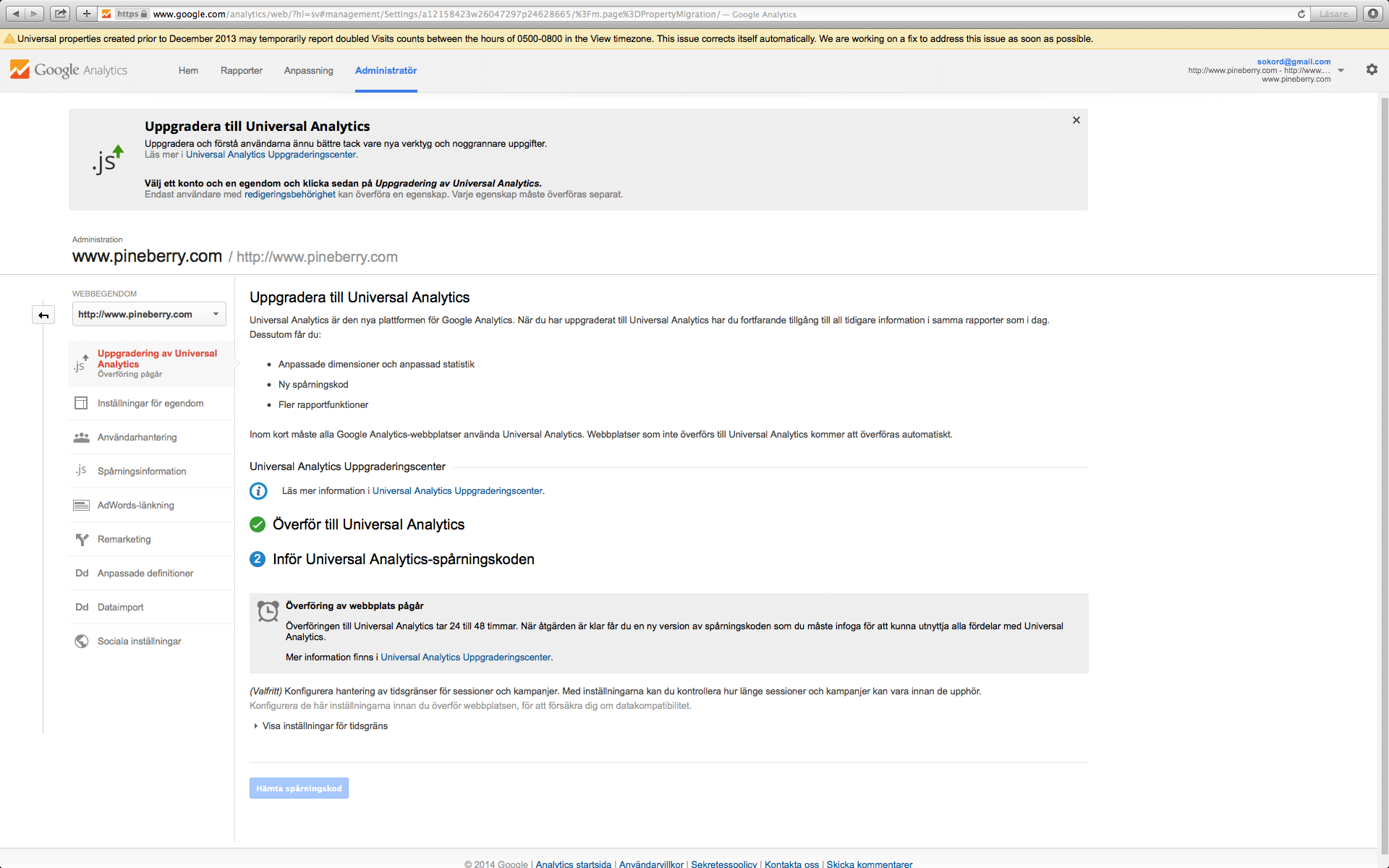Open Sociala inställningar

click(x=152, y=642)
